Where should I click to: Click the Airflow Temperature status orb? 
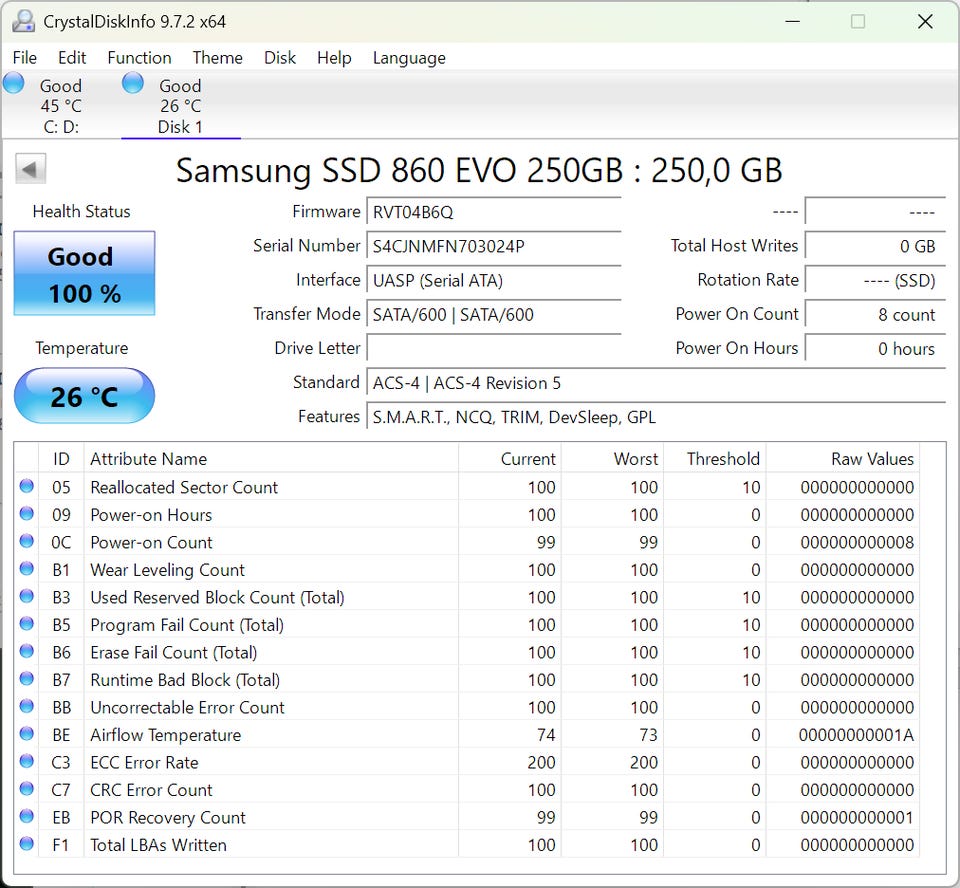click(x=27, y=735)
